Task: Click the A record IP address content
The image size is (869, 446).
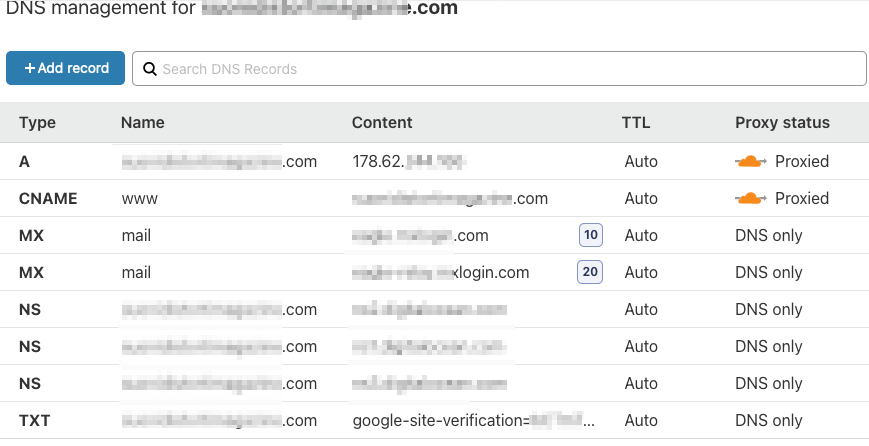Action: pos(410,161)
